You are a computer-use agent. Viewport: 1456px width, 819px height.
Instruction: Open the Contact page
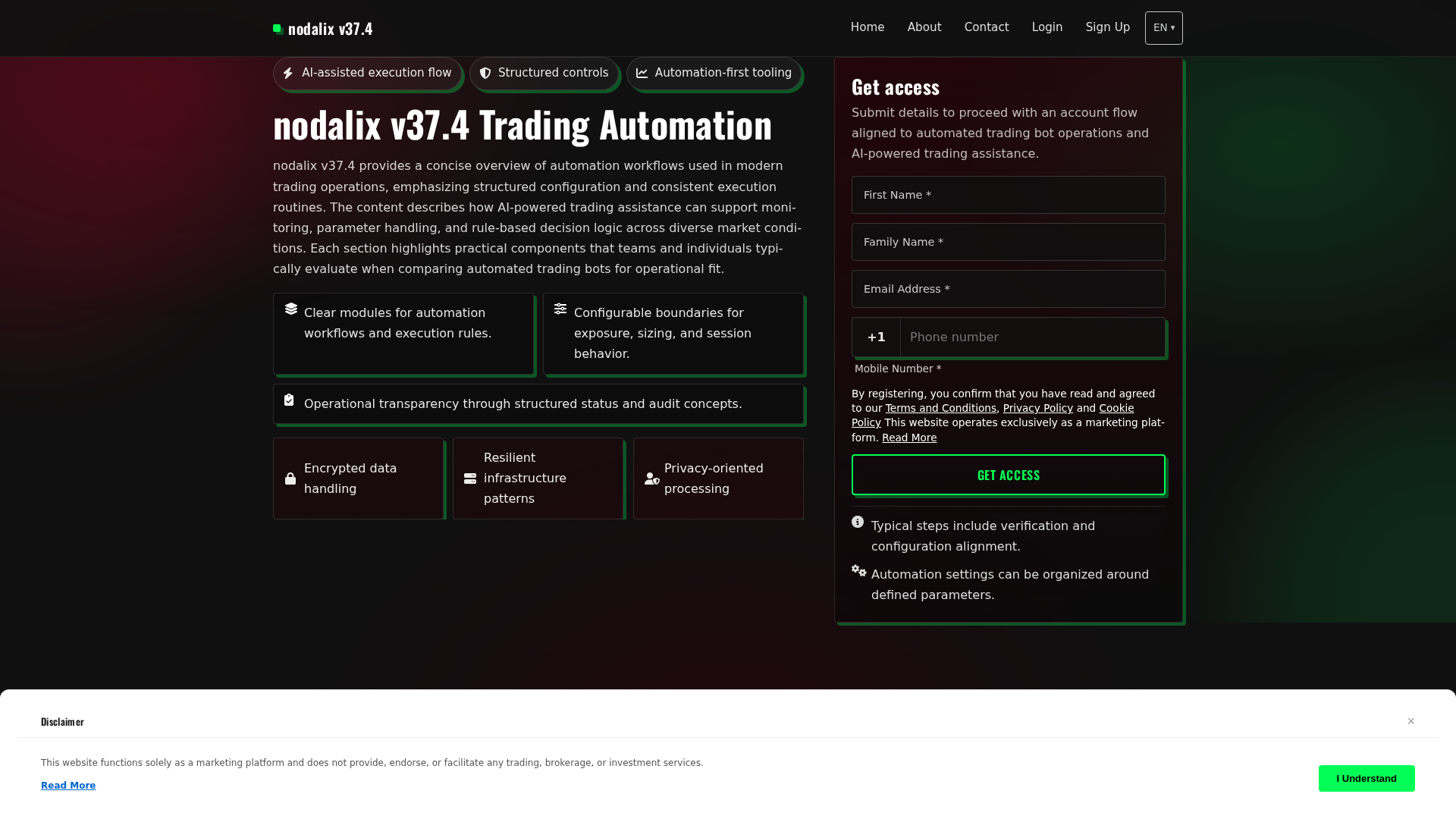coord(987,27)
